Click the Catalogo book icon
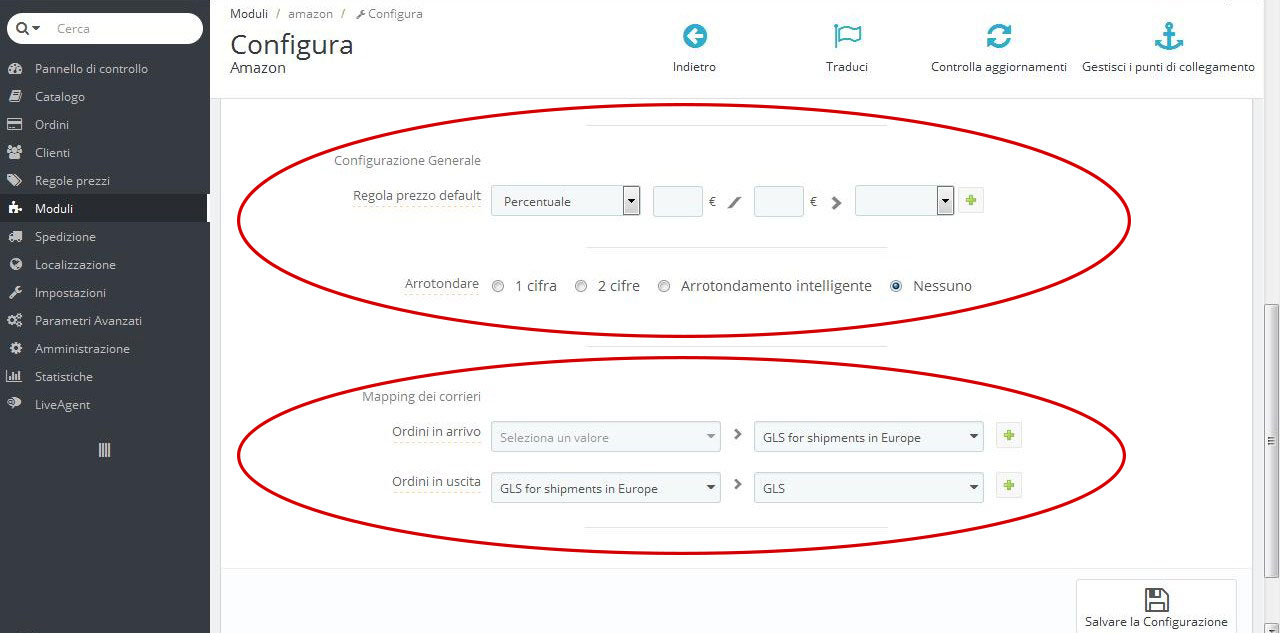 (15, 97)
